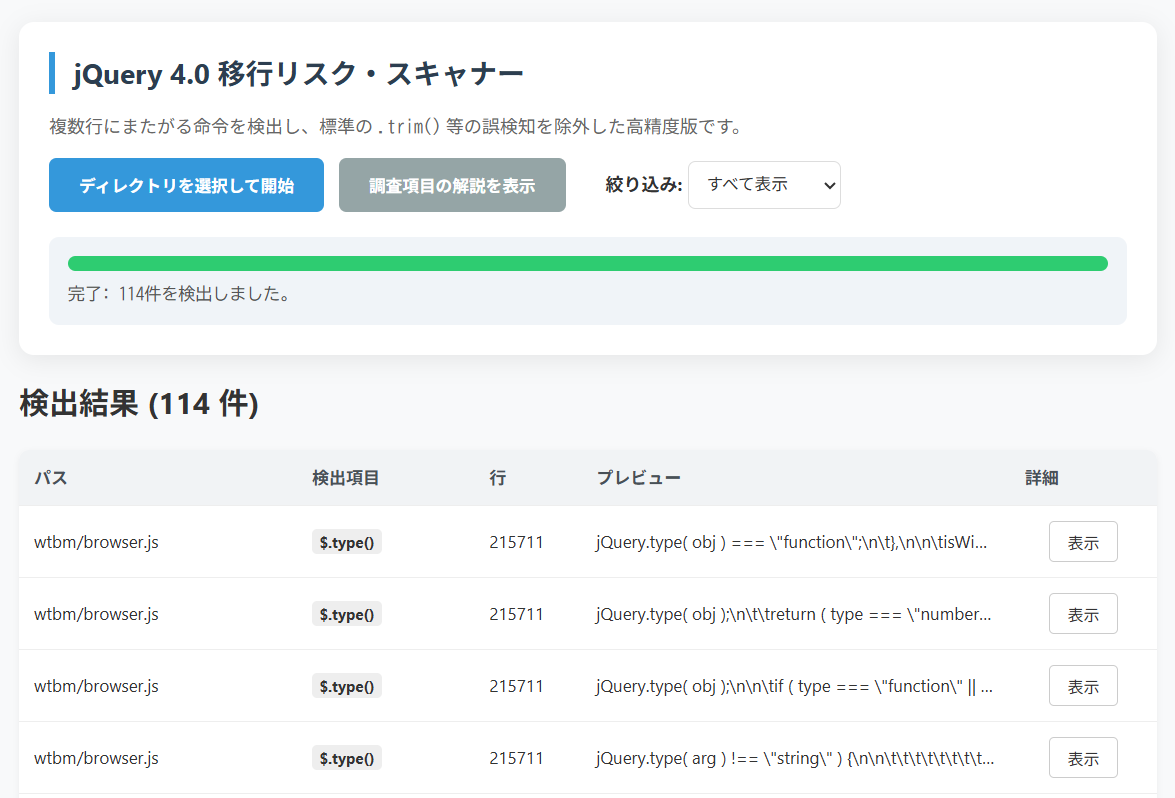
Task: Open the 絞り込み filter dropdown
Action: coord(764,185)
